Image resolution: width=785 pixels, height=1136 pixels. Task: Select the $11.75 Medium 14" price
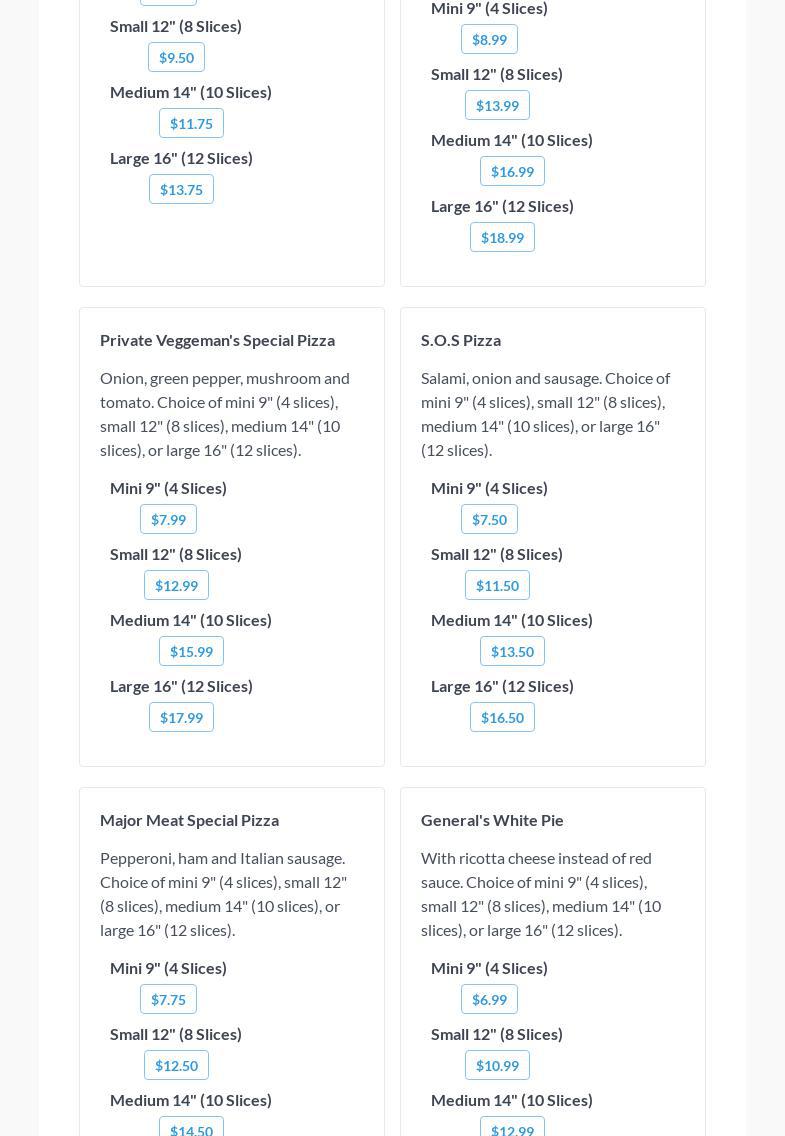(x=191, y=124)
